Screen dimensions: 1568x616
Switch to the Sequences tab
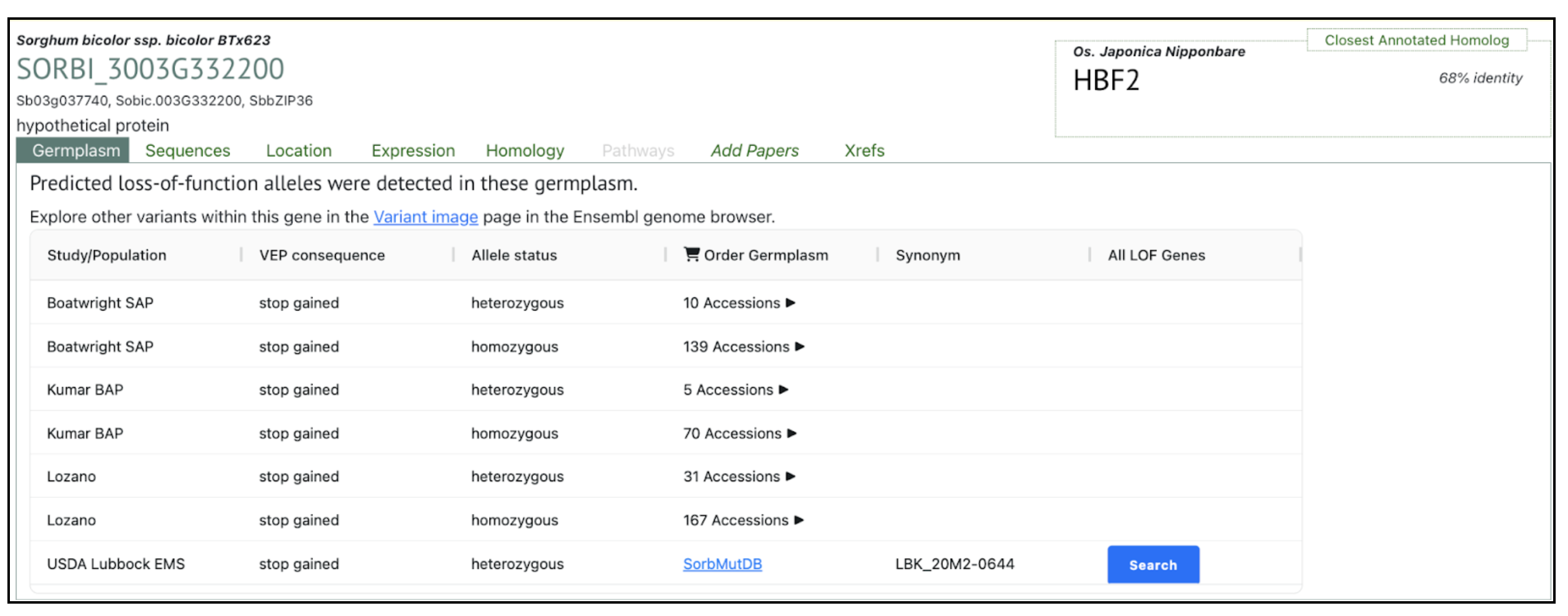[x=187, y=151]
